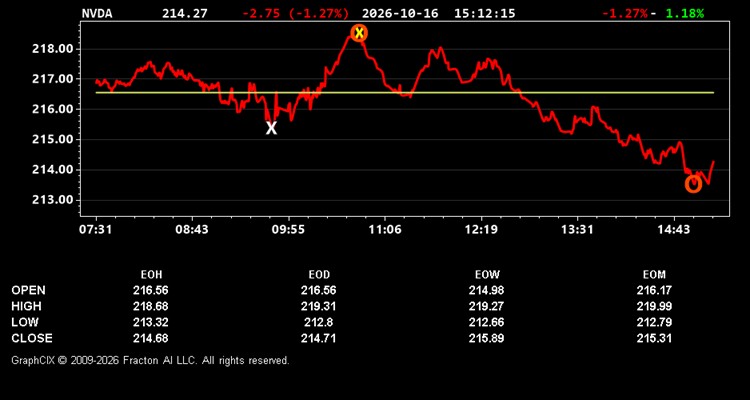Click the EOH CLOSE value 214.68

click(x=151, y=338)
